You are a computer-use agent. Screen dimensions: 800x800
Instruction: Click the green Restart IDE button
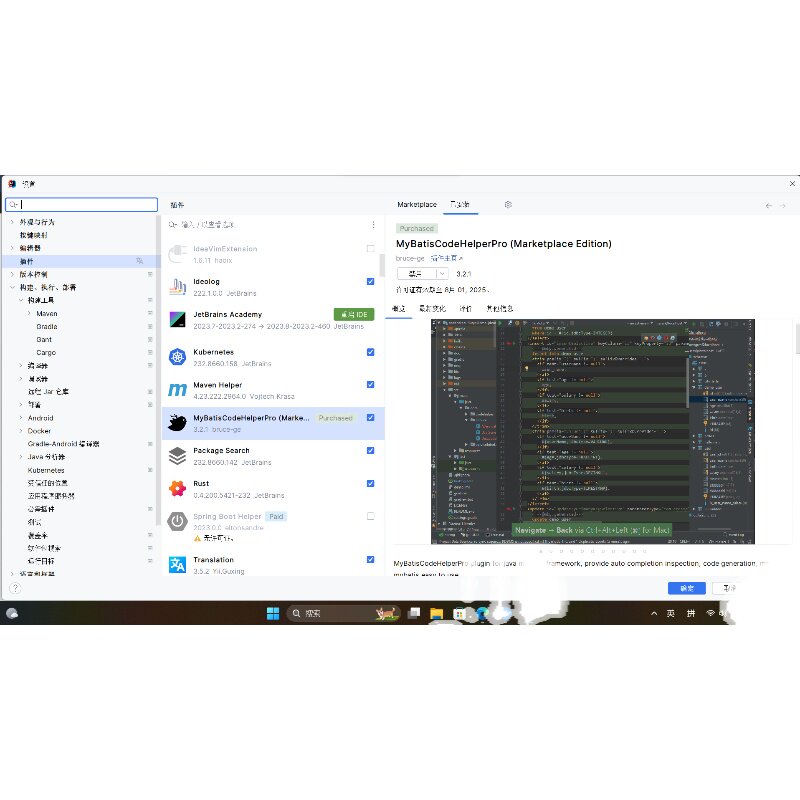point(354,314)
